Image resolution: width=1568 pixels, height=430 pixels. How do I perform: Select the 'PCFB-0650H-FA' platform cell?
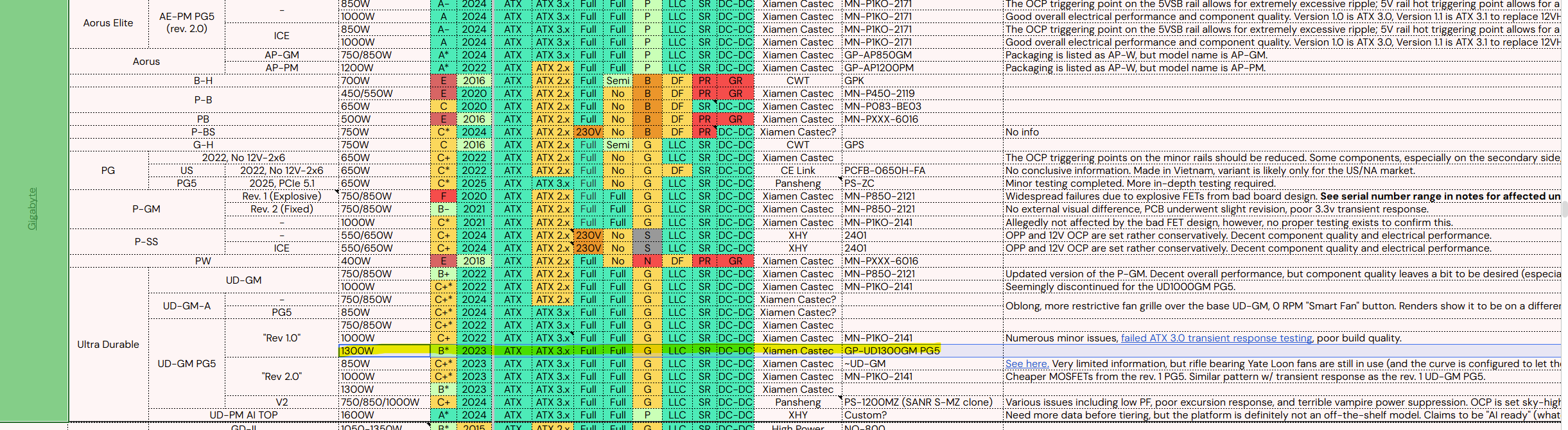point(922,171)
